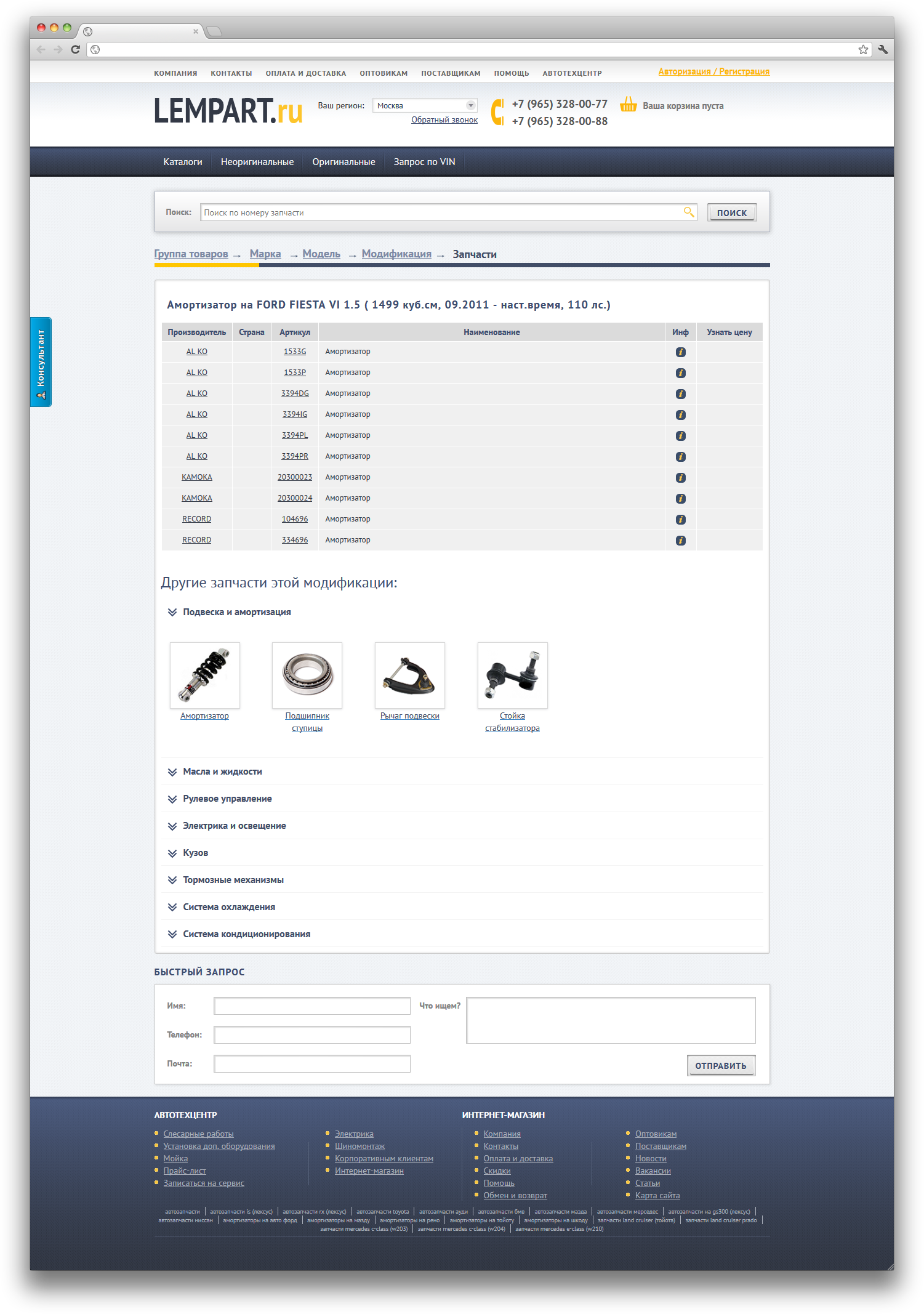This screenshot has height=1314, width=924.
Task: Select the Рычаг подвески thumbnail image
Action: tap(409, 675)
